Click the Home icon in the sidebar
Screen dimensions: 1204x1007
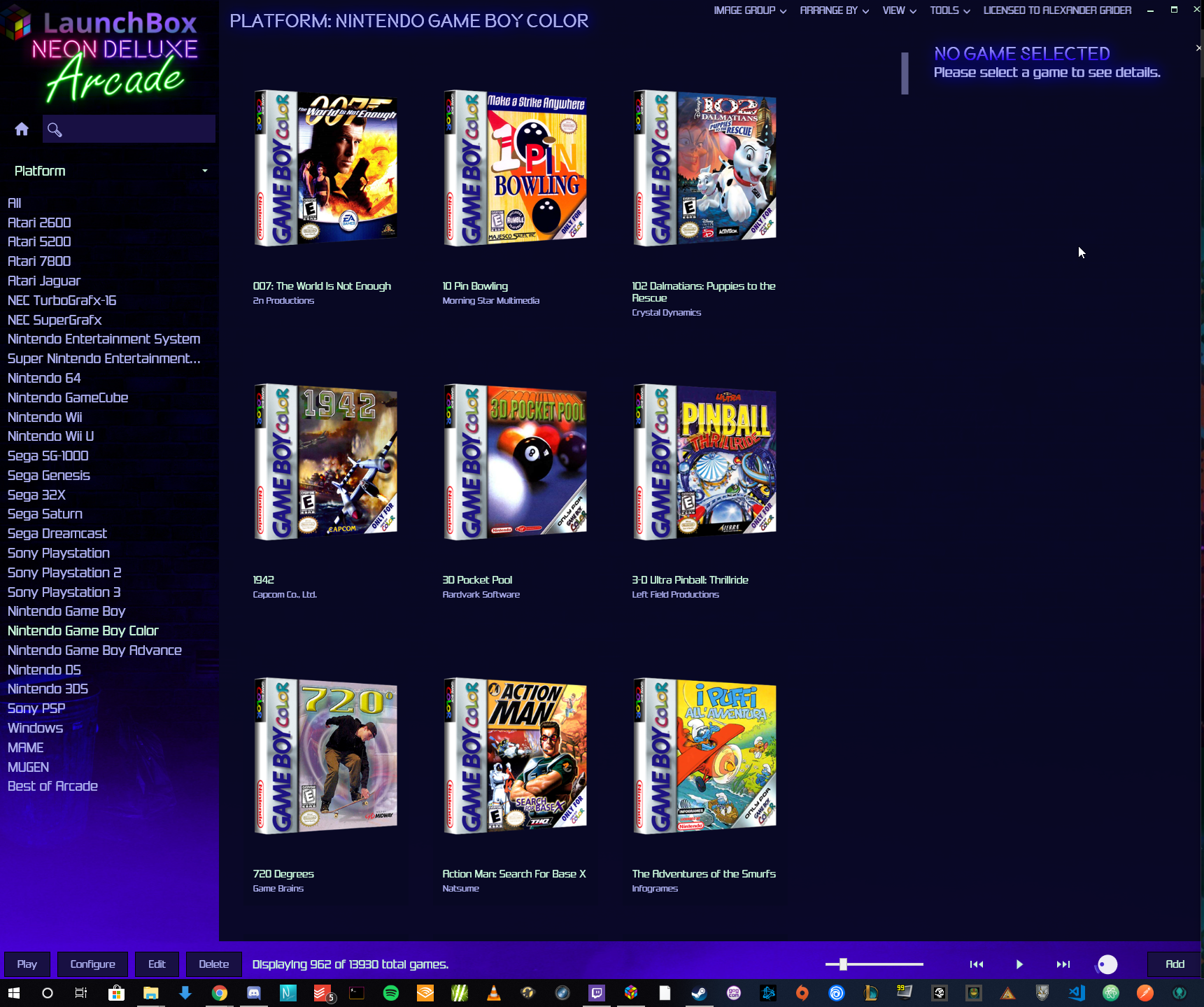tap(22, 129)
